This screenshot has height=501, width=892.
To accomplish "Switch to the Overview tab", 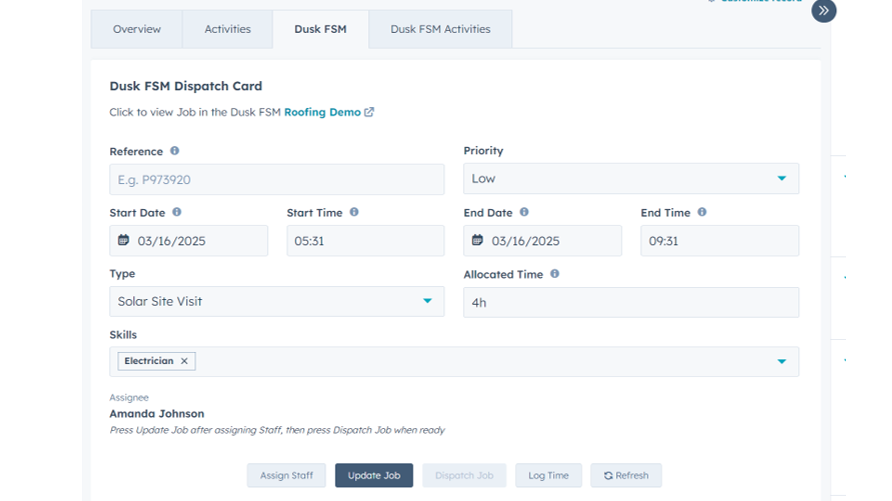I will [x=137, y=29].
